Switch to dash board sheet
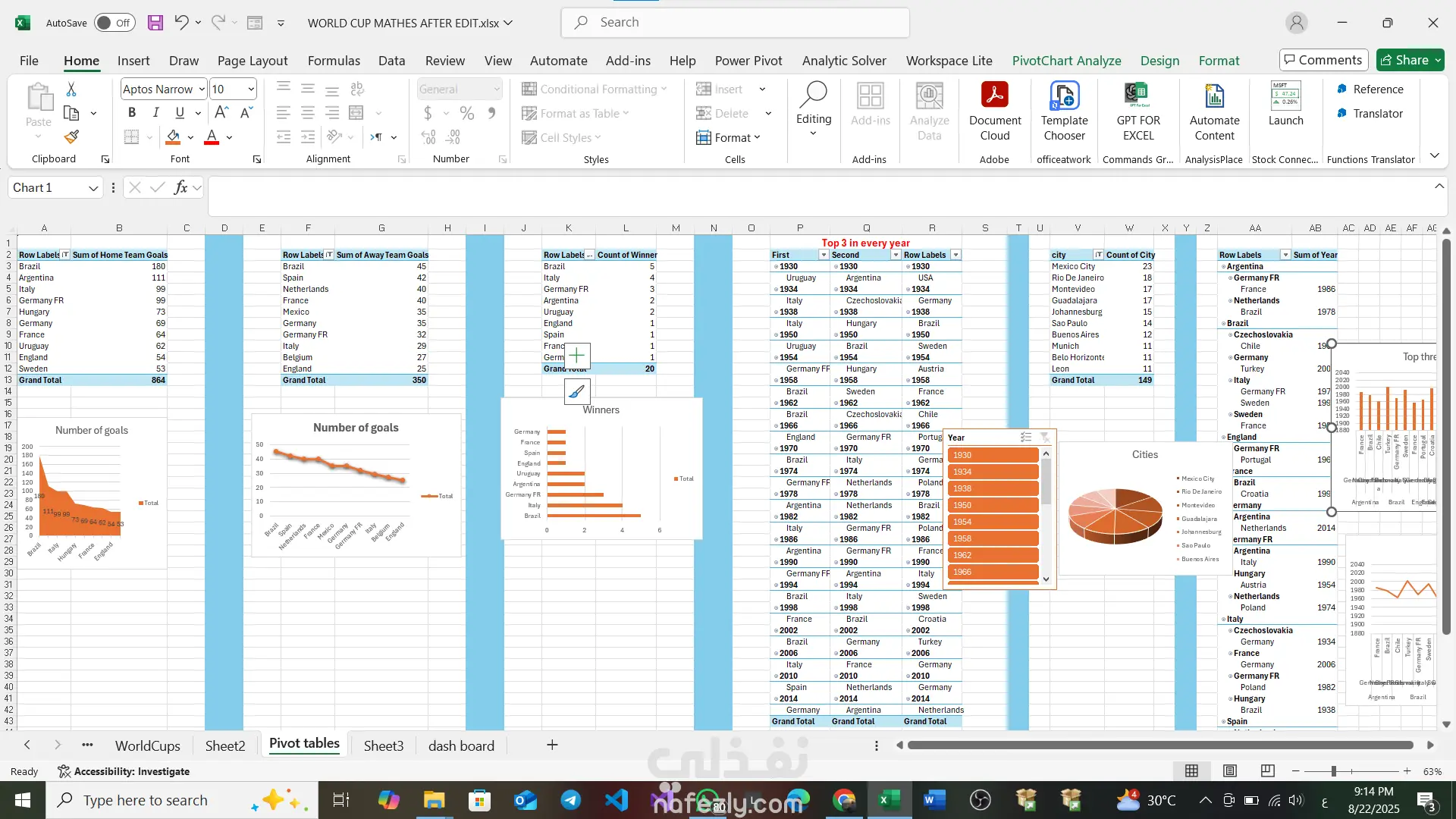The width and height of the screenshot is (1456, 819). [x=461, y=745]
